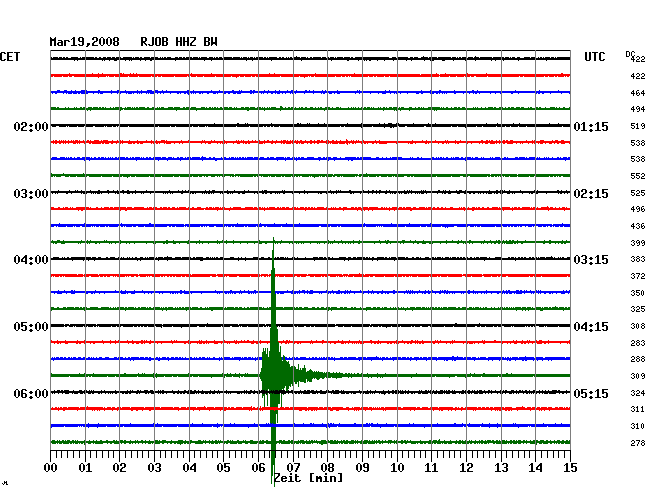The width and height of the screenshot is (650, 494).
Task: Click the DC value 436
Action: click(x=638, y=226)
